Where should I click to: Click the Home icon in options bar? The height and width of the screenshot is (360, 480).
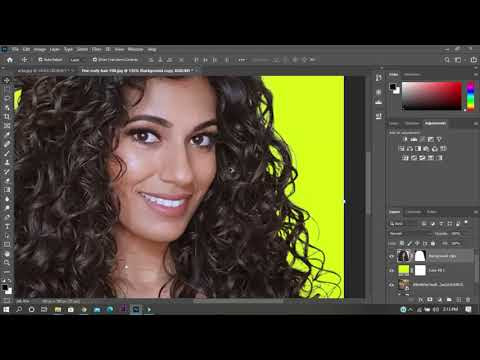point(10,60)
